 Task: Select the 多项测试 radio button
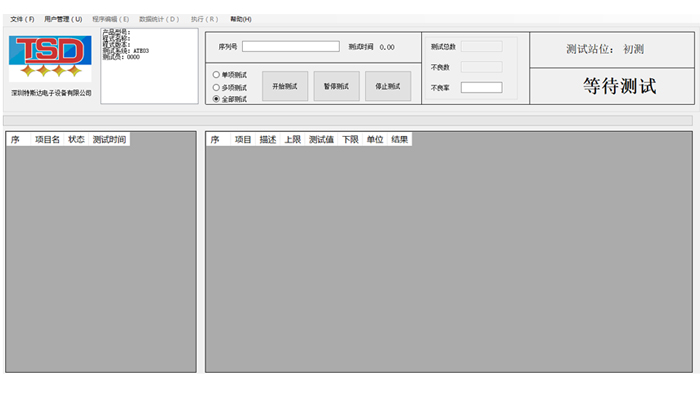(x=217, y=87)
